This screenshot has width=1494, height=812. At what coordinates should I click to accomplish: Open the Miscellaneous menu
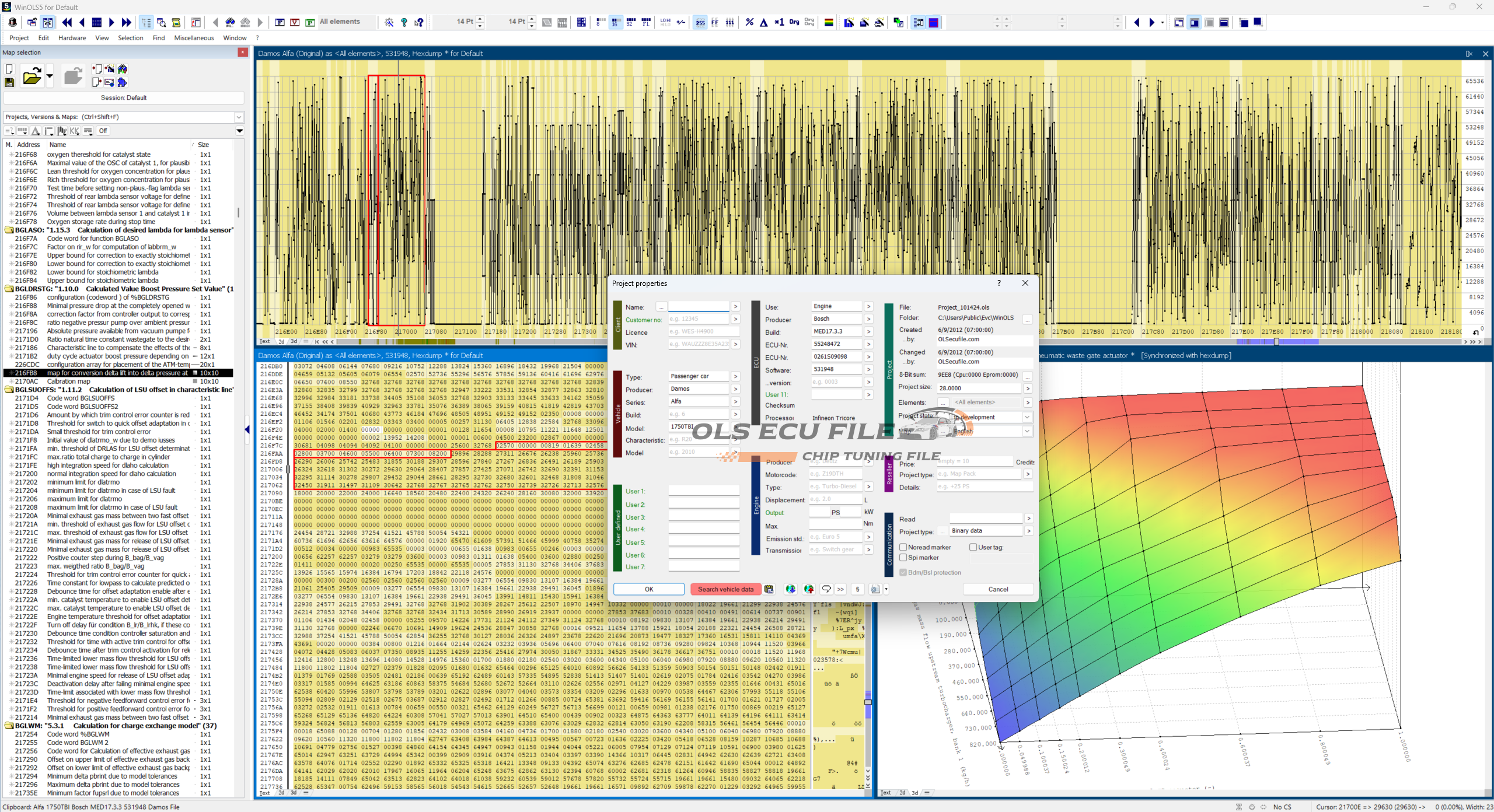tap(194, 38)
